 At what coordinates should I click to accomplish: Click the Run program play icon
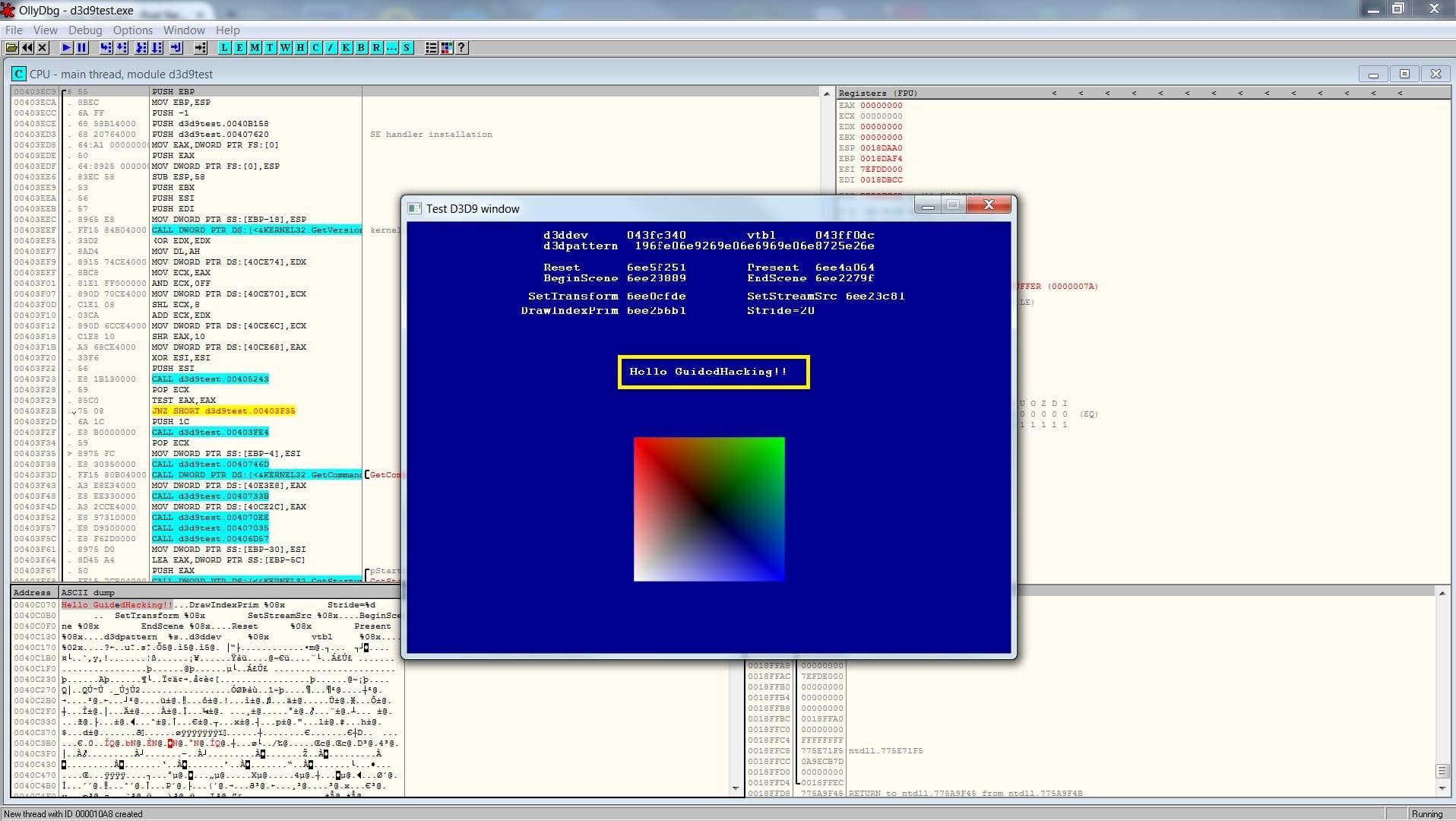(x=66, y=48)
